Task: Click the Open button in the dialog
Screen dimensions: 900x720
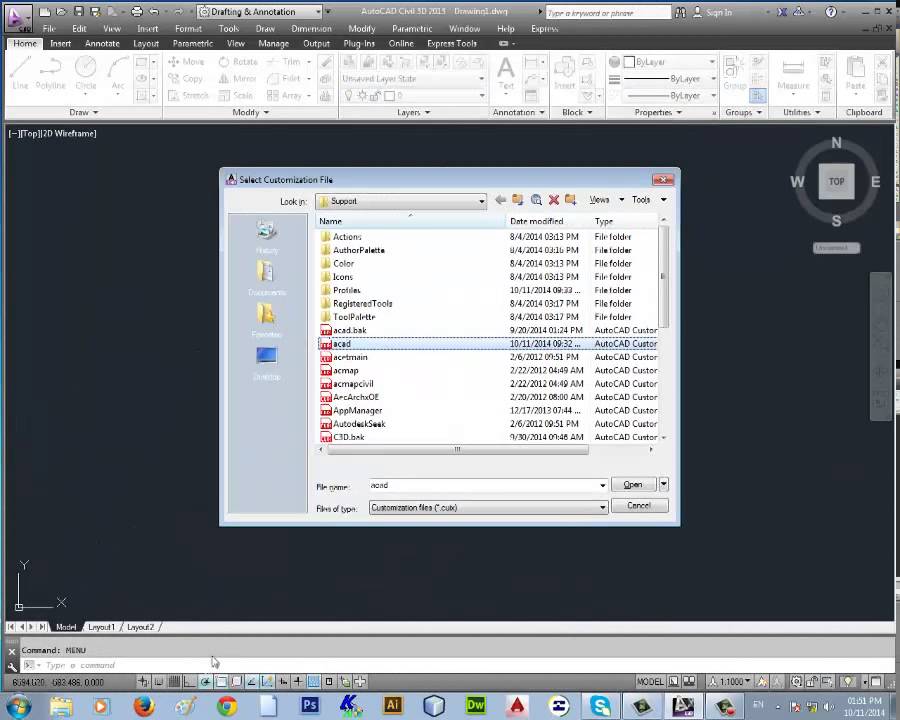Action: point(634,485)
